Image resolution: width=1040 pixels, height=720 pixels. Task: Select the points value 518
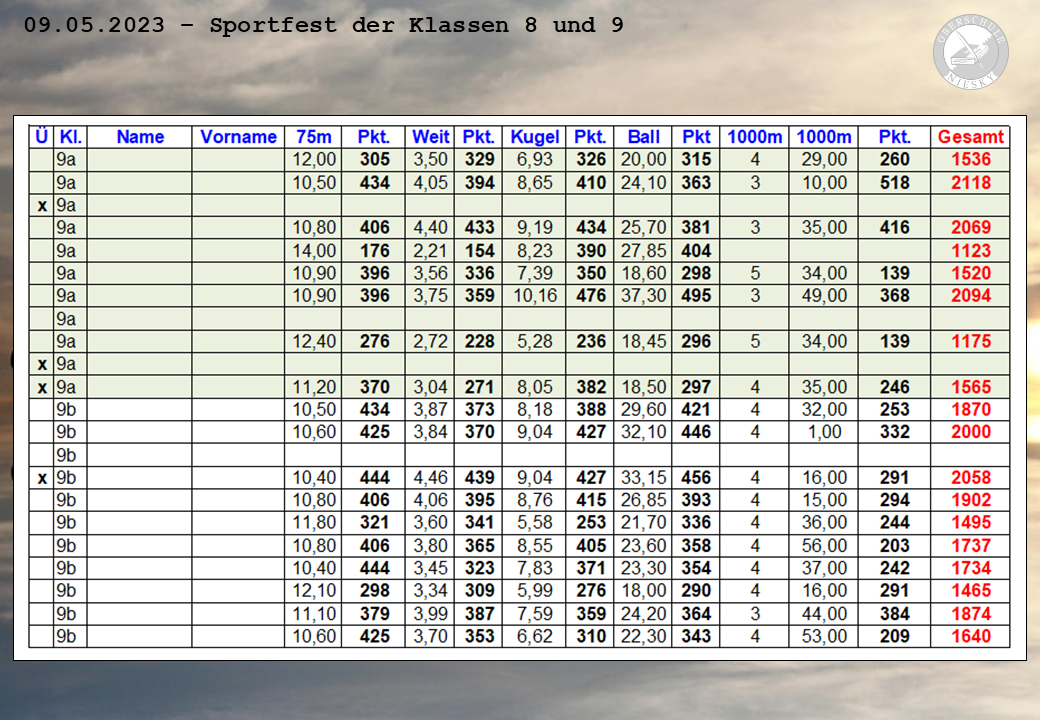pyautogui.click(x=894, y=182)
